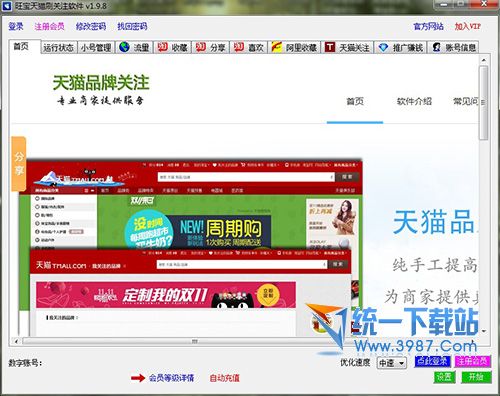Viewport: 500px width, 396px height.
Task: Click the orange 分享 side tab
Action: pyautogui.click(x=19, y=164)
